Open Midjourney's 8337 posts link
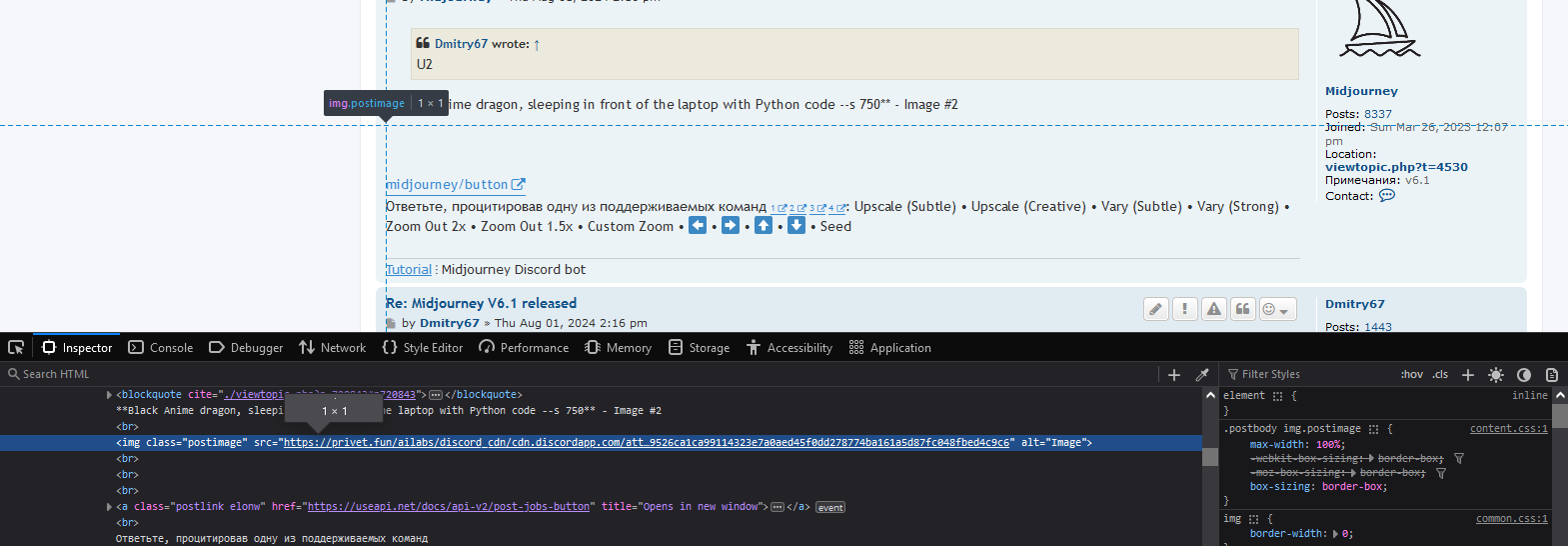The image size is (1568, 546). pyautogui.click(x=1378, y=114)
